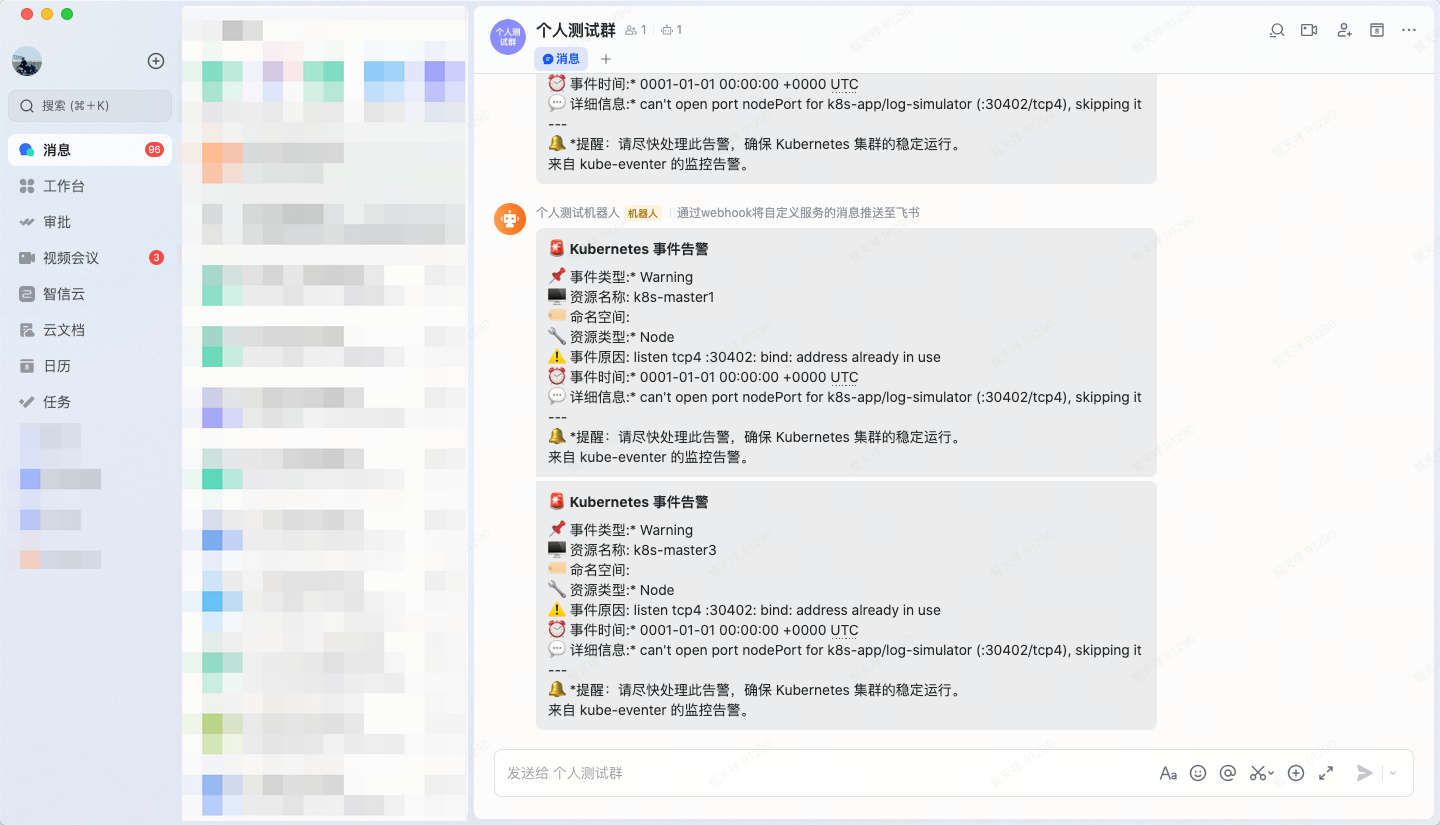Screen dimensions: 1440x825
Task: Expand the message input editor to fullscreen
Action: coord(1326,773)
